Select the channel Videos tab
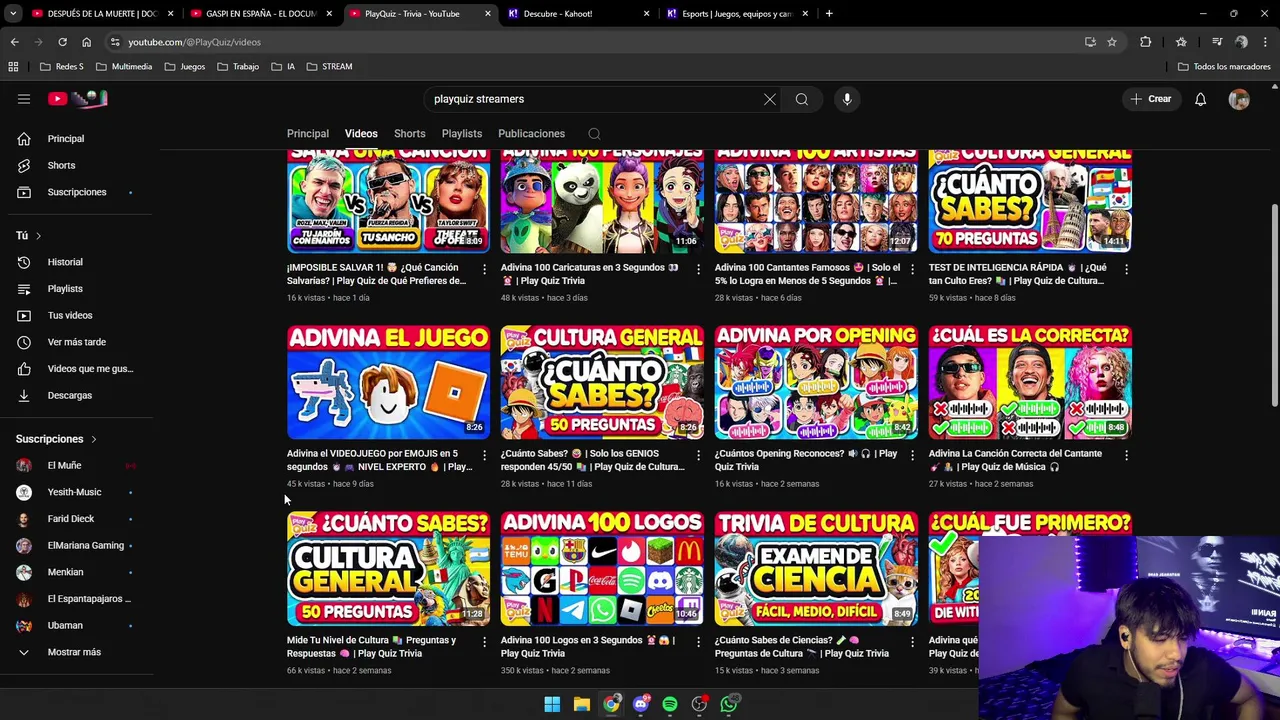The height and width of the screenshot is (720, 1280). (x=361, y=134)
